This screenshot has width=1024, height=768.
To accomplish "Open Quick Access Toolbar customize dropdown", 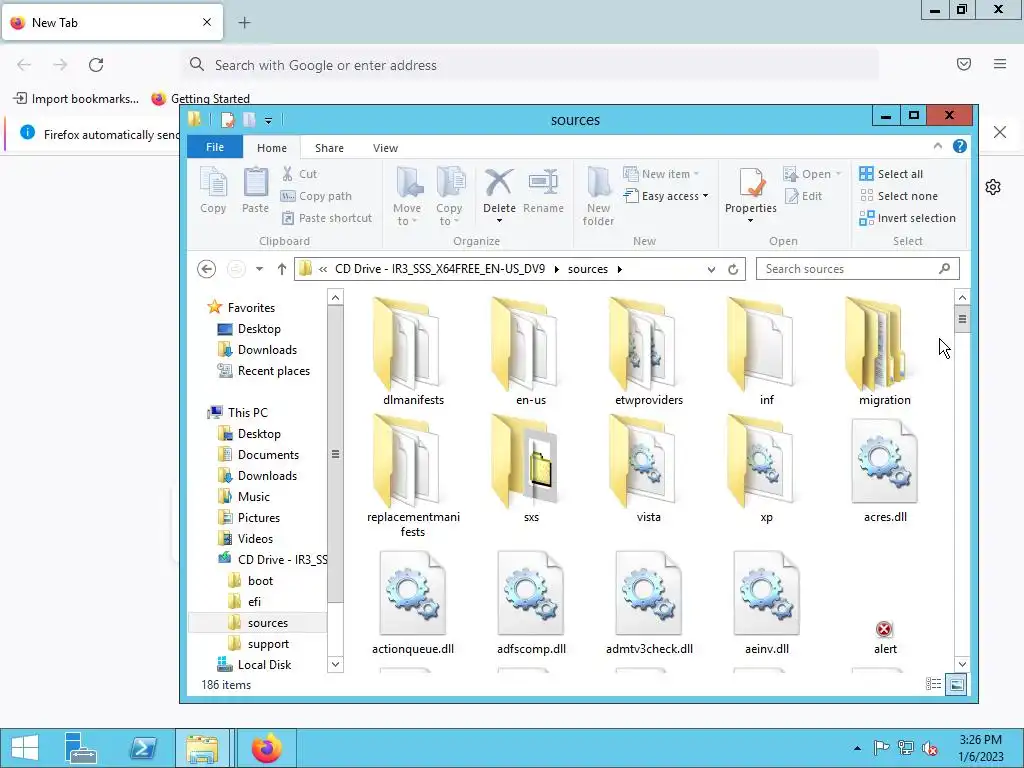I will (268, 120).
